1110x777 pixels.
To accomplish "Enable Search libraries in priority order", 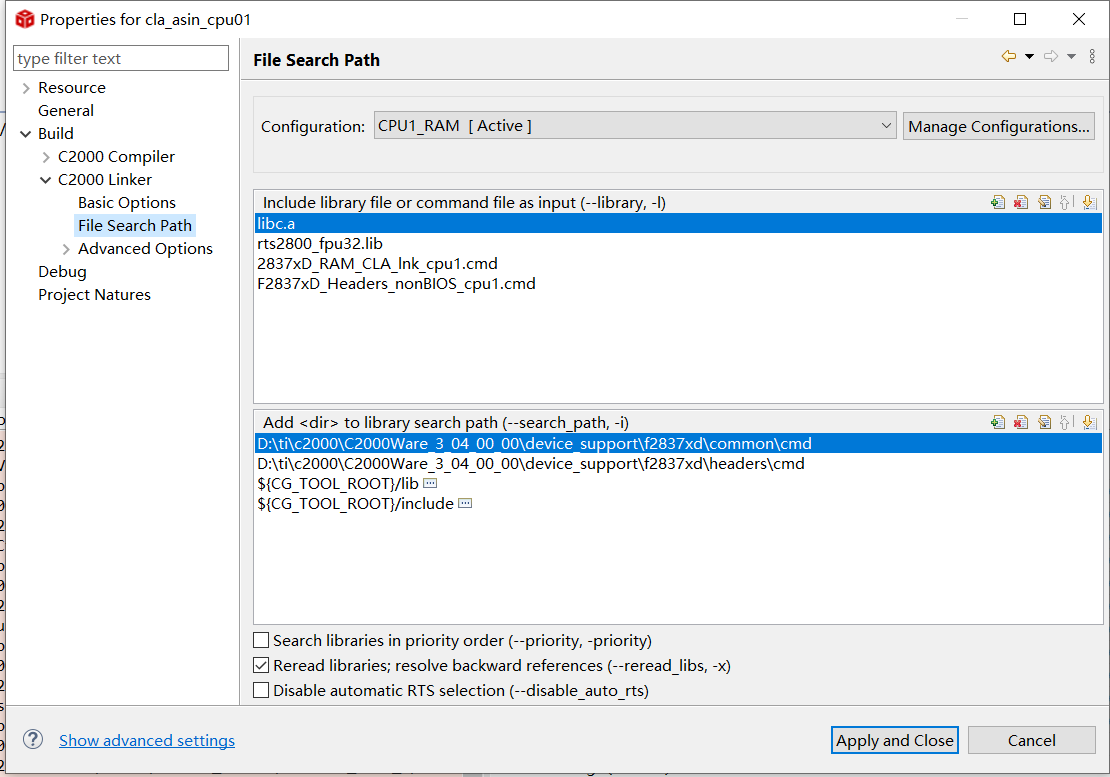I will click(x=262, y=640).
